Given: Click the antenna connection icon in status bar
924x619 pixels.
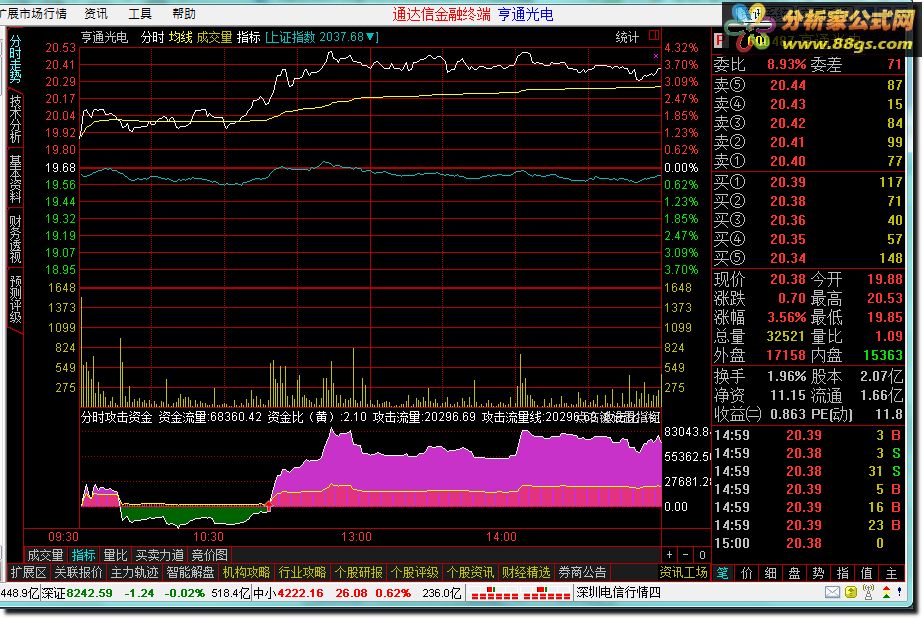Looking at the screenshot, I should click(x=868, y=592).
